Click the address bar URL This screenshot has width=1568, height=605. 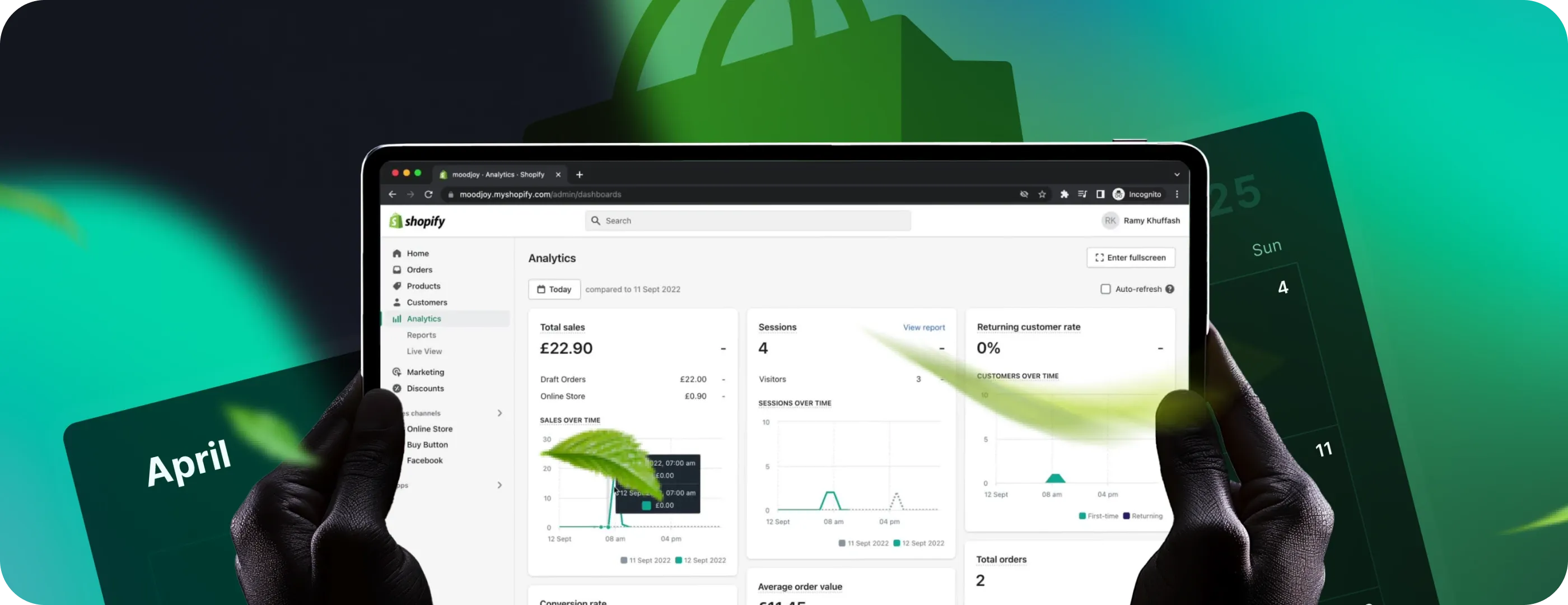(x=540, y=194)
